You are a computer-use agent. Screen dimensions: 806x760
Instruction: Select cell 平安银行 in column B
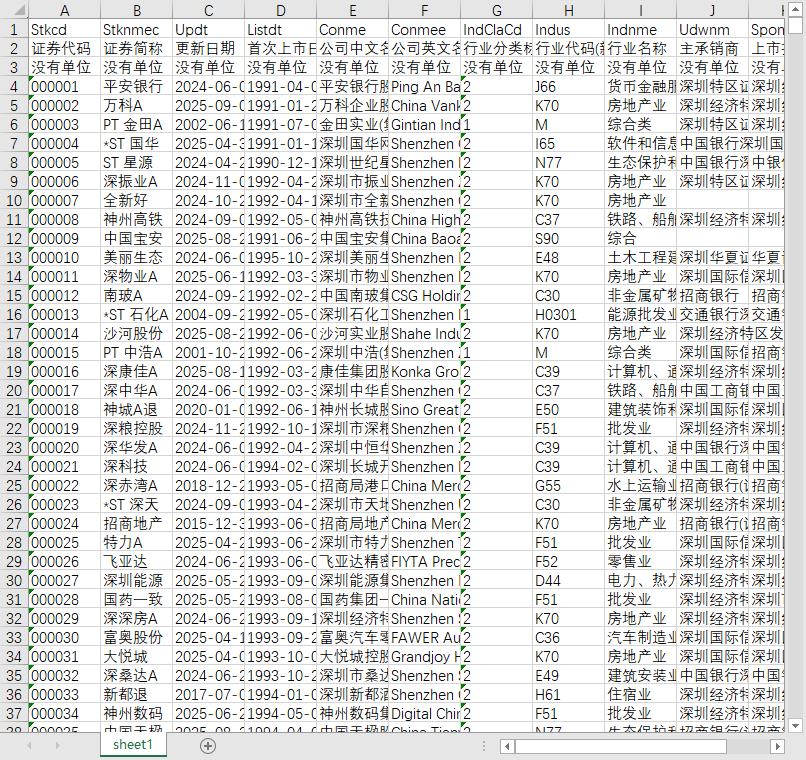(137, 86)
